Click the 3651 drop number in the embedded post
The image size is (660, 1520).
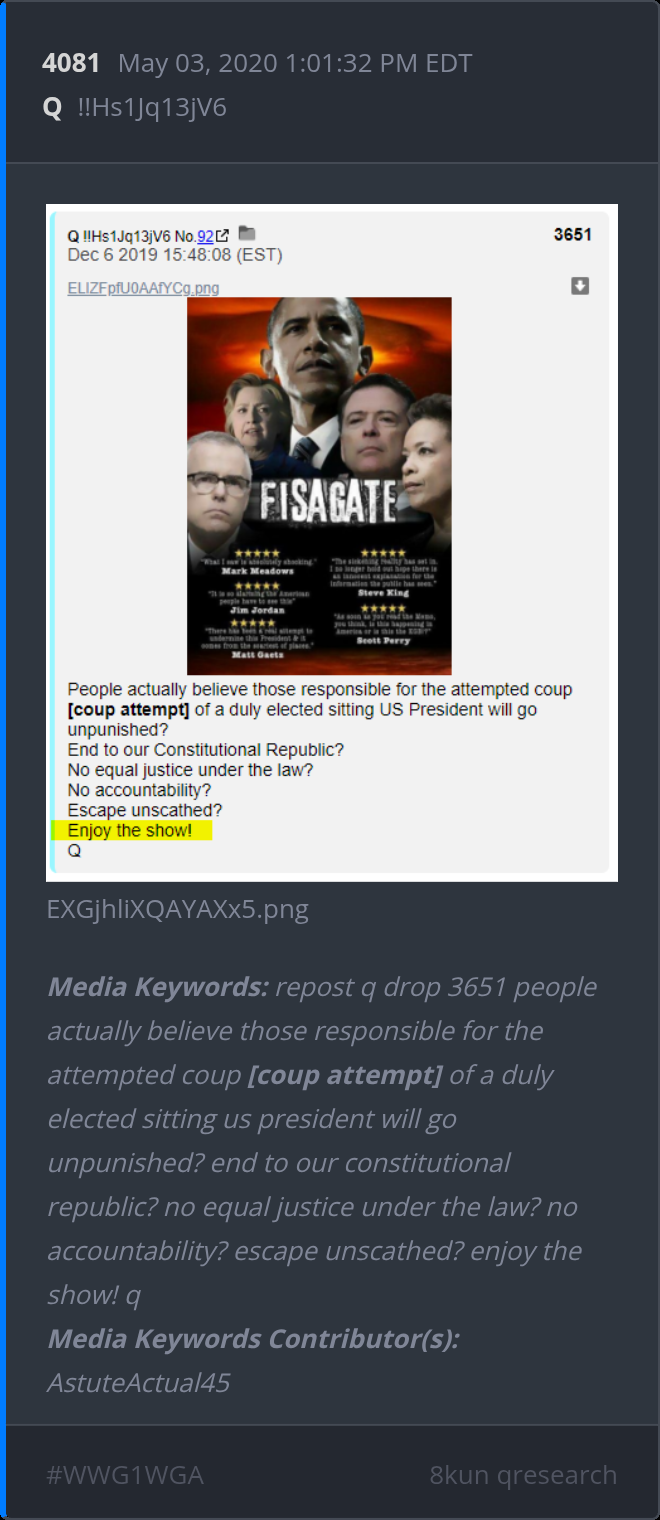click(x=573, y=235)
